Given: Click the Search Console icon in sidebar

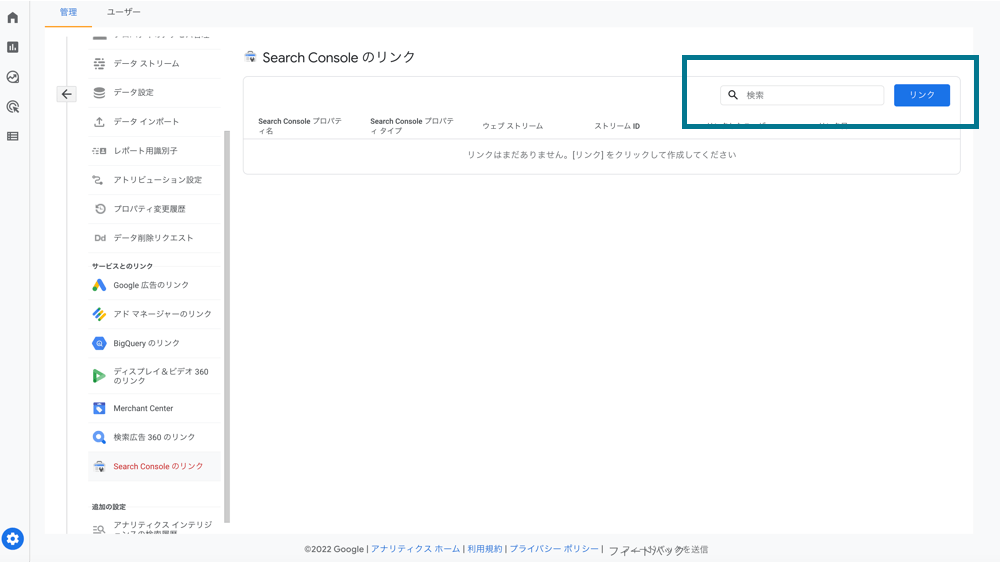Looking at the screenshot, I should click(99, 466).
